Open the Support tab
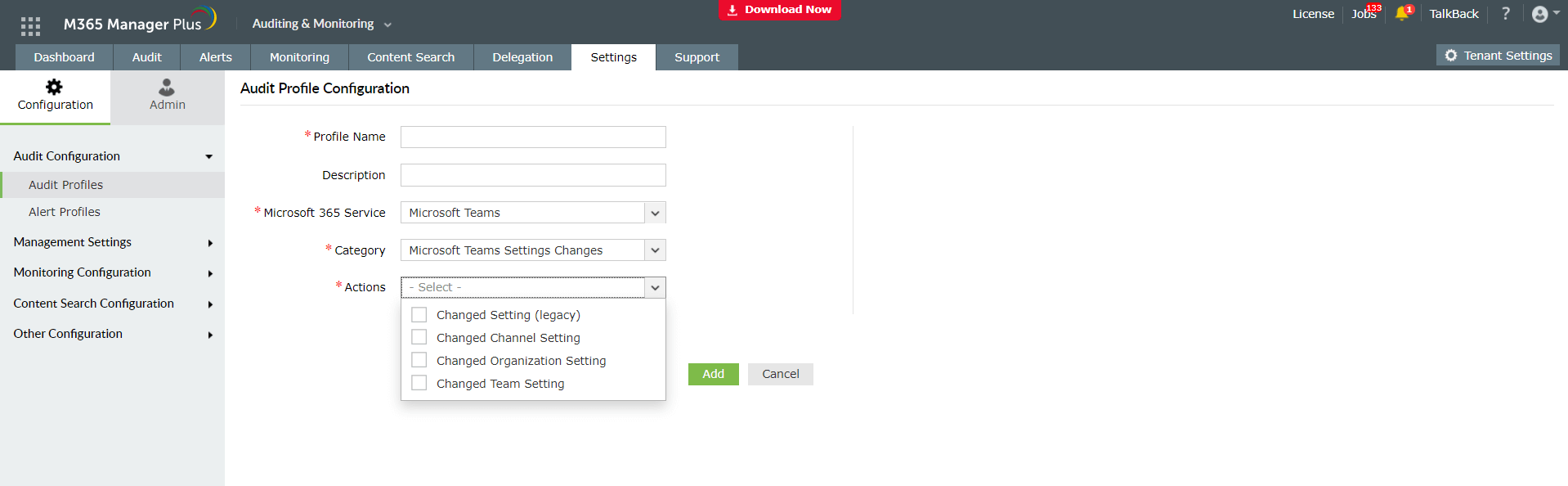The image size is (1568, 486). pos(697,57)
